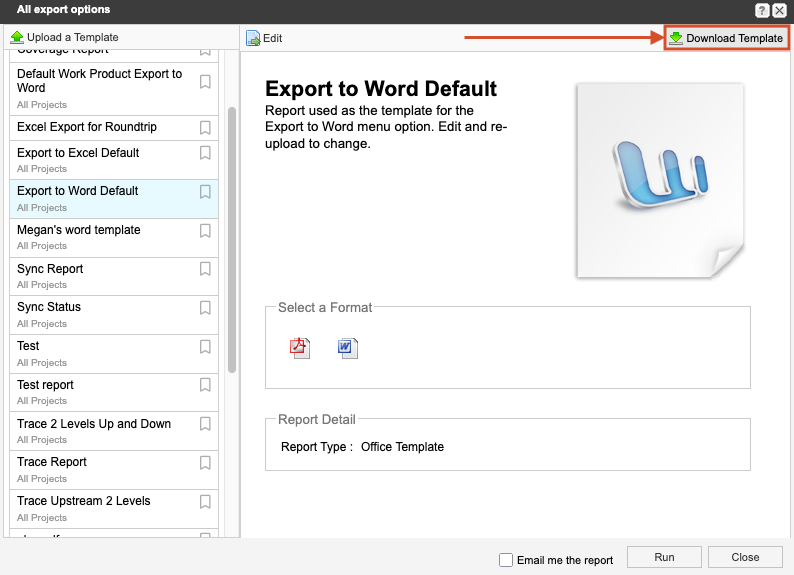Click the help question mark icon
This screenshot has height=575, width=794.
762,10
